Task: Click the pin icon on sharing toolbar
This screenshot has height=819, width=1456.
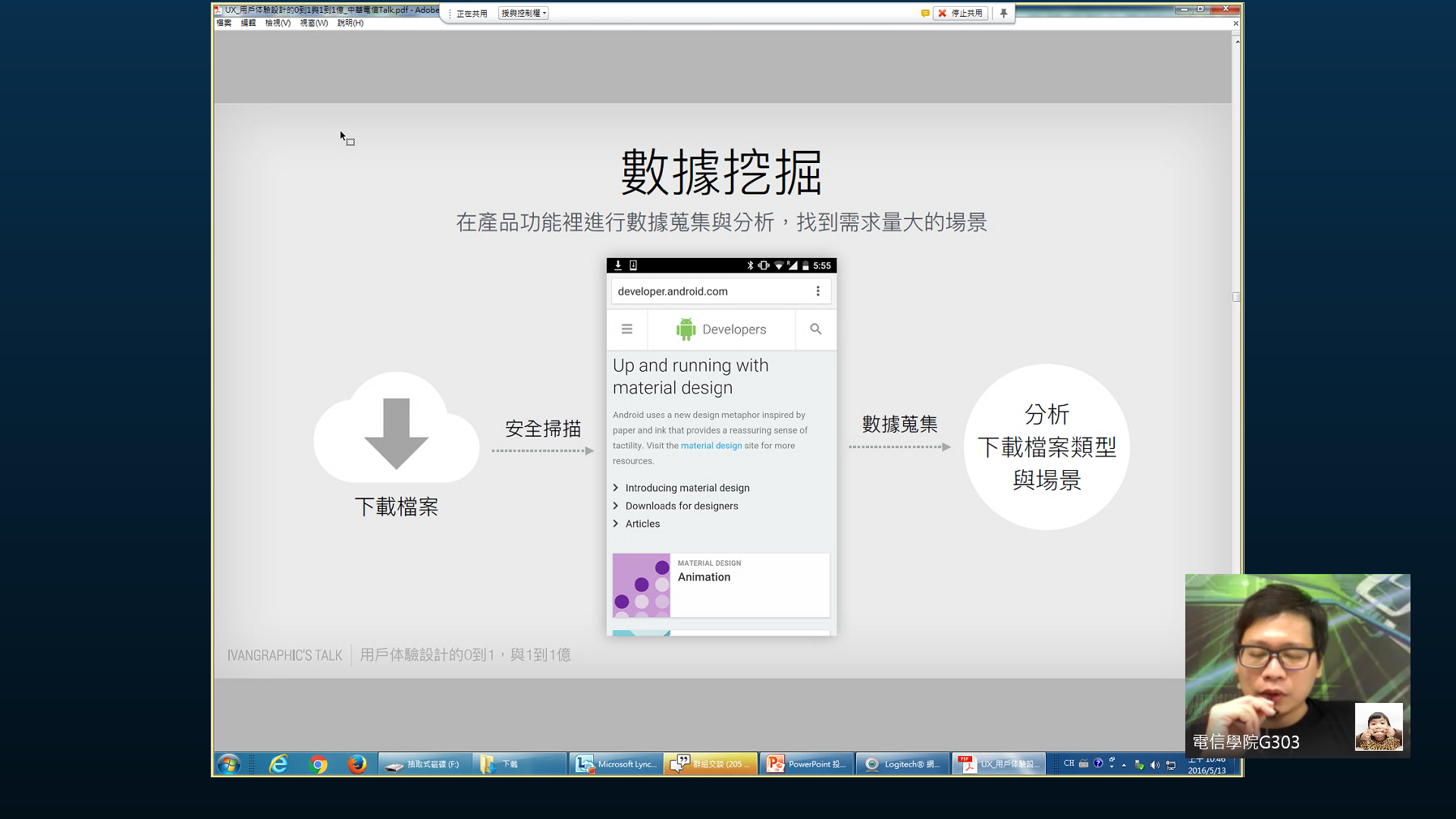Action: tap(1003, 13)
